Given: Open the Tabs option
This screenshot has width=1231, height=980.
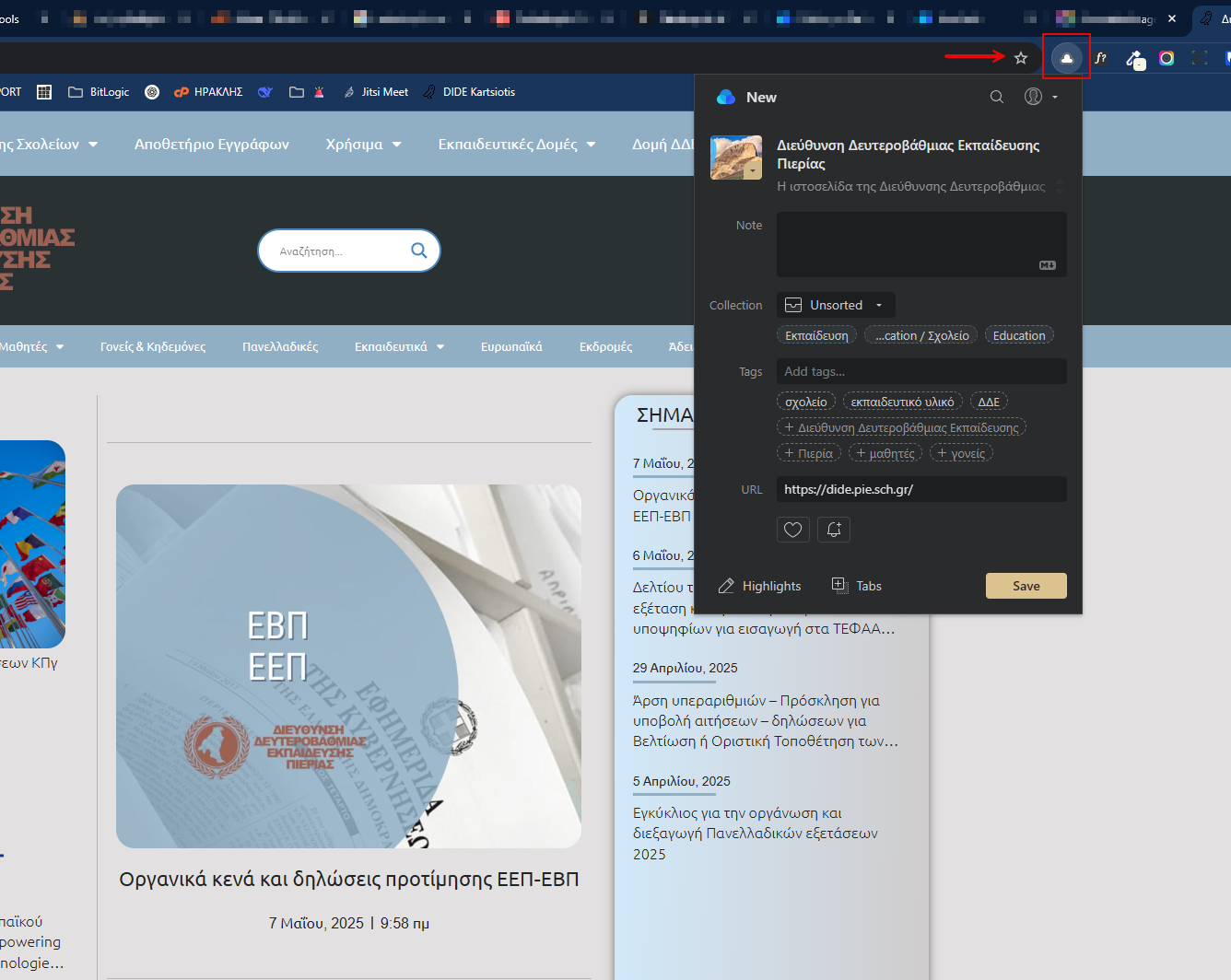Looking at the screenshot, I should (x=857, y=586).
